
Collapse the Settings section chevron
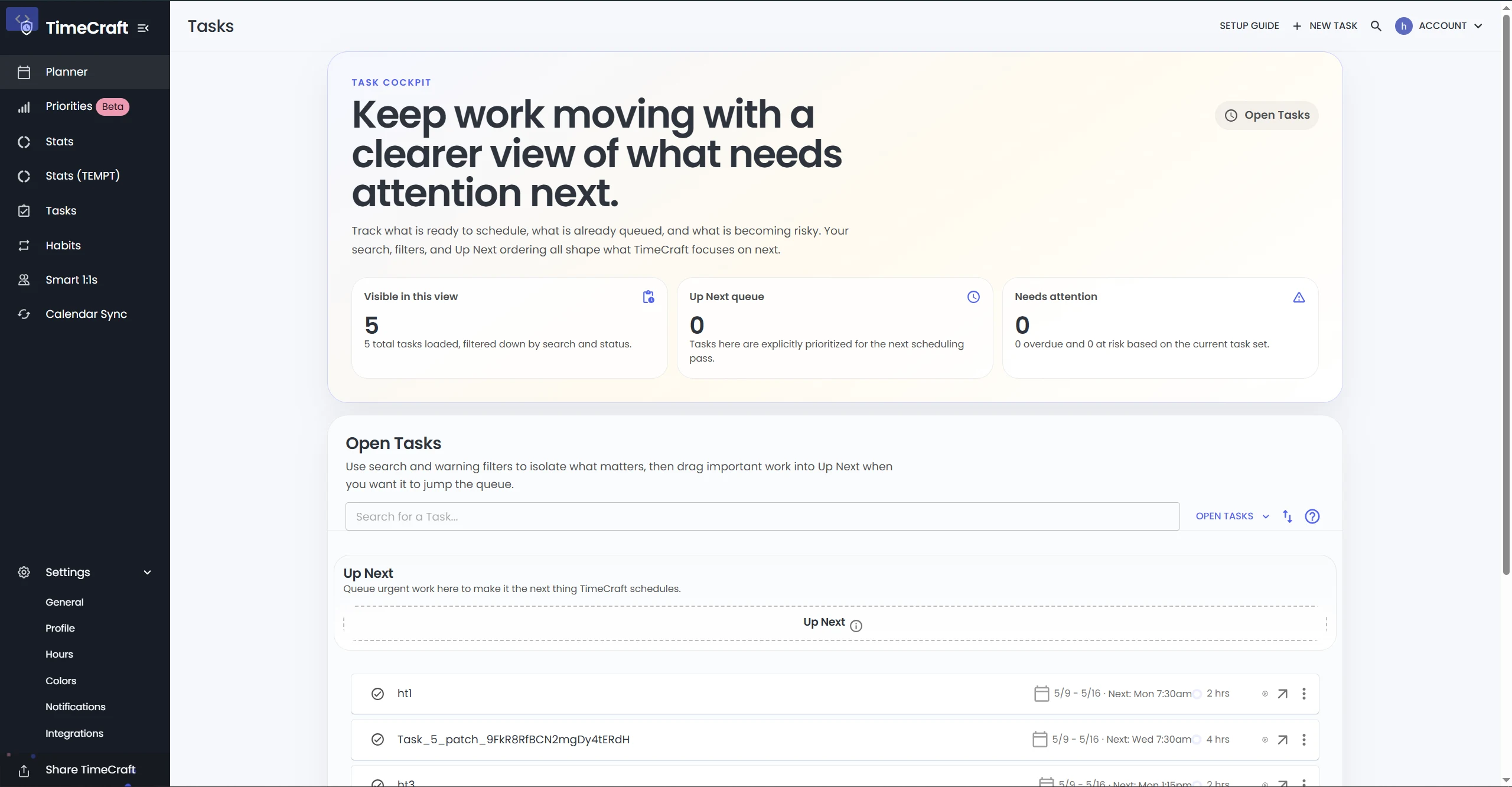pos(148,572)
